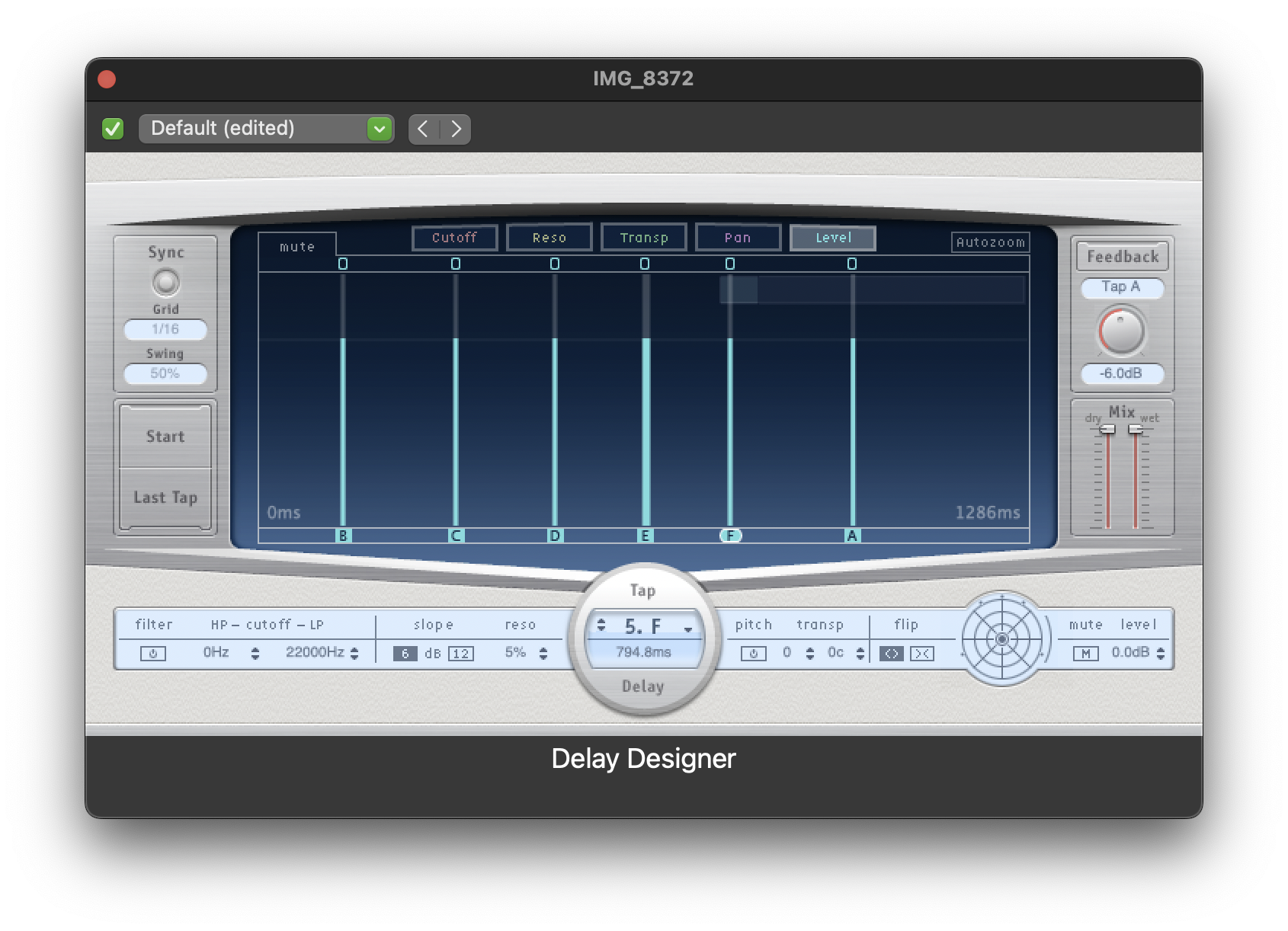Toggle mute marker above tap C
Image resolution: width=1288 pixels, height=931 pixels.
(456, 264)
